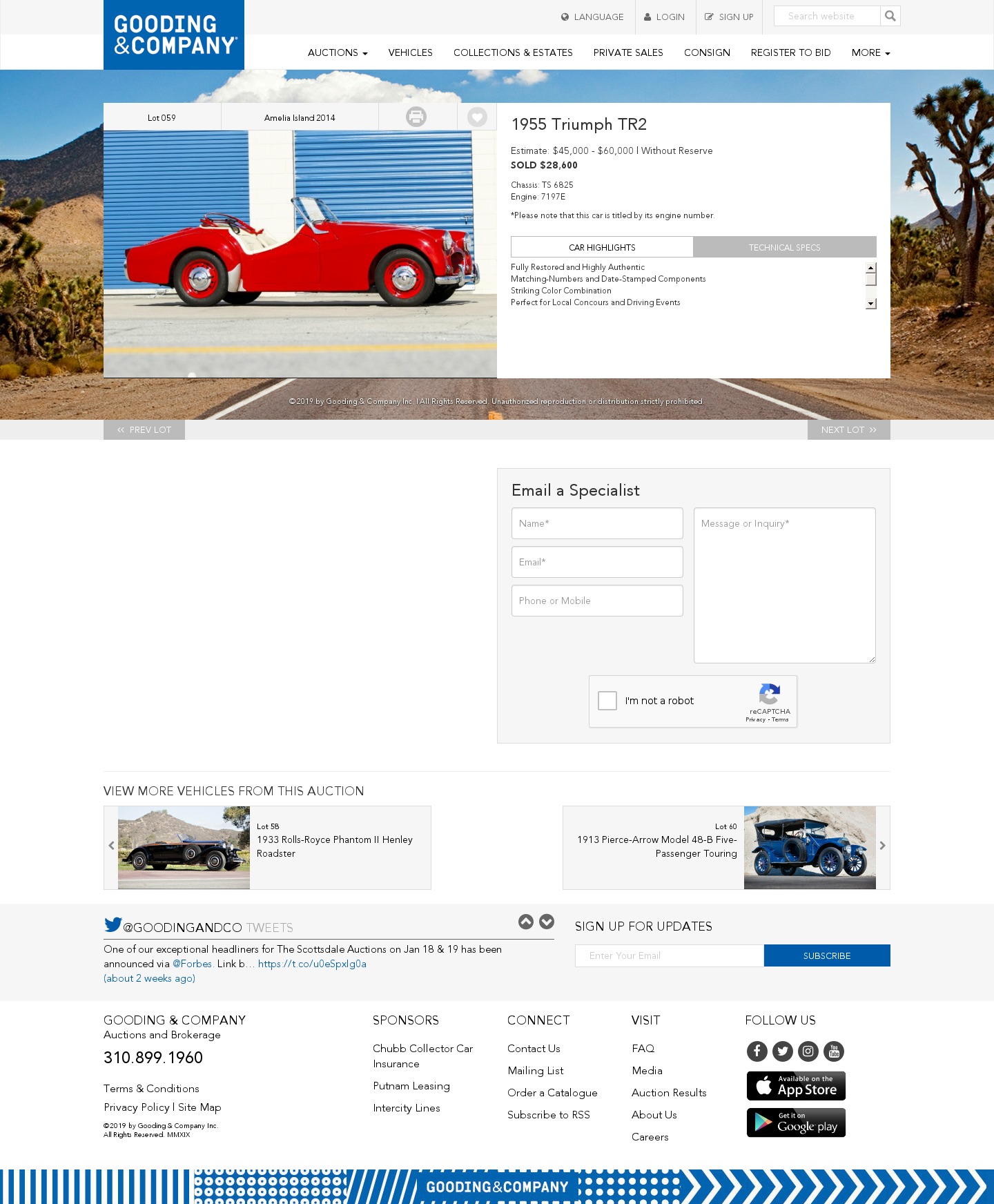Image resolution: width=994 pixels, height=1204 pixels.
Task: Open the YouTube icon under Follow Us
Action: pyautogui.click(x=834, y=1051)
